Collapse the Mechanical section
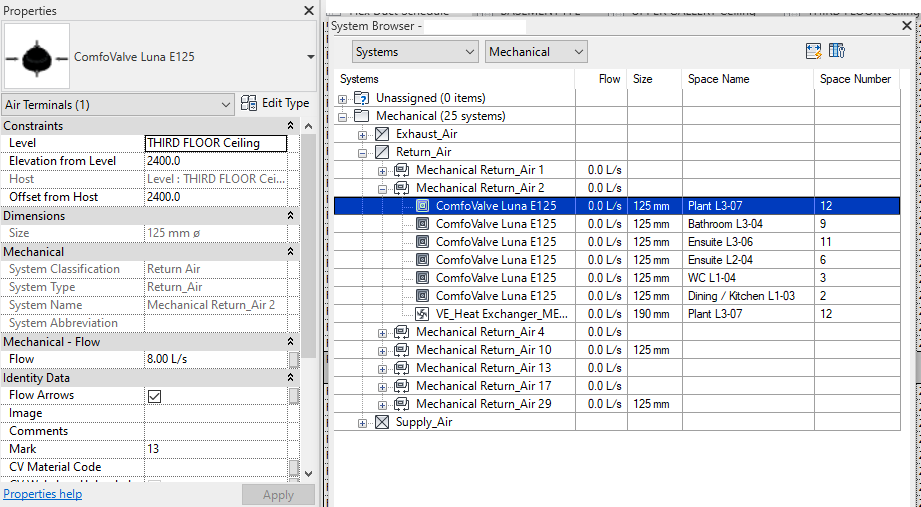921x507 pixels. tap(290, 251)
